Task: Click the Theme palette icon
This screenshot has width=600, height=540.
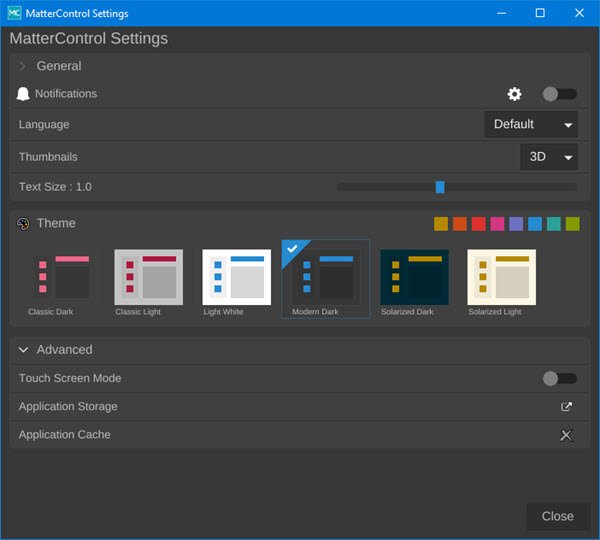Action: tap(23, 224)
